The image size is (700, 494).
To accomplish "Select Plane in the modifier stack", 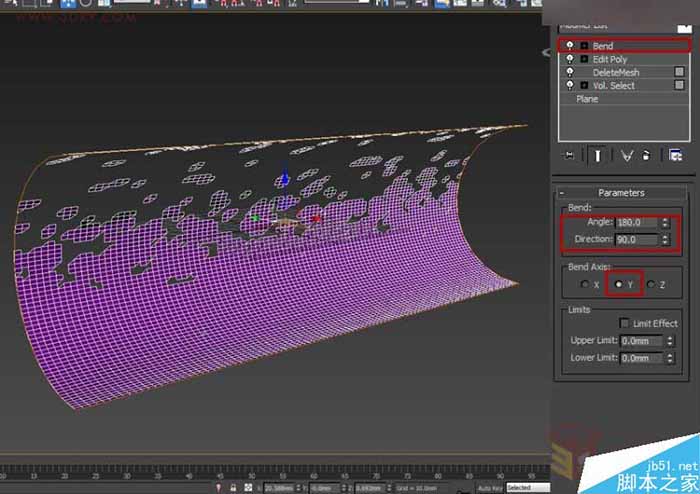I will point(587,99).
